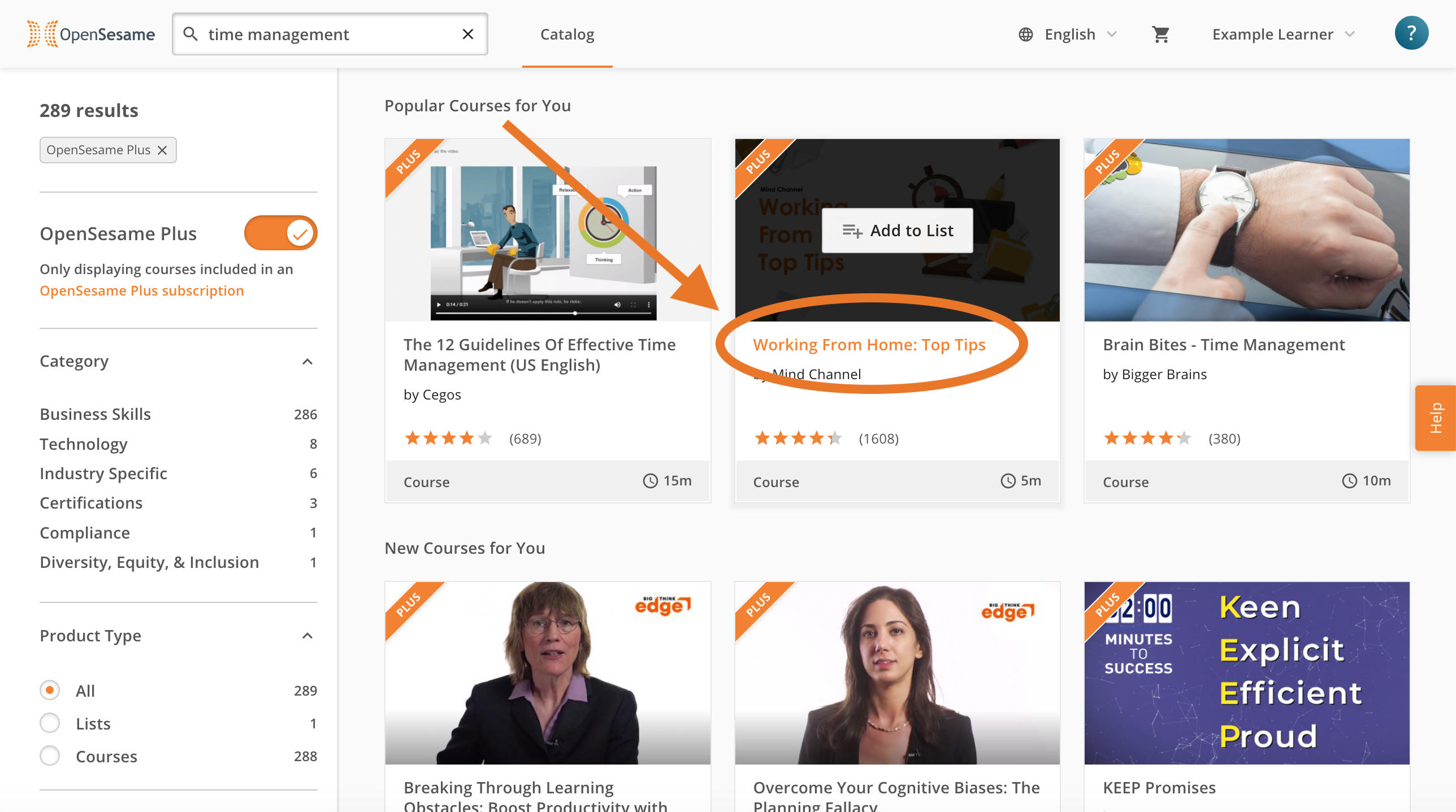The height and width of the screenshot is (812, 1456).
Task: Open Breaking Through Learning Obstacles thumbnail
Action: [x=547, y=672]
